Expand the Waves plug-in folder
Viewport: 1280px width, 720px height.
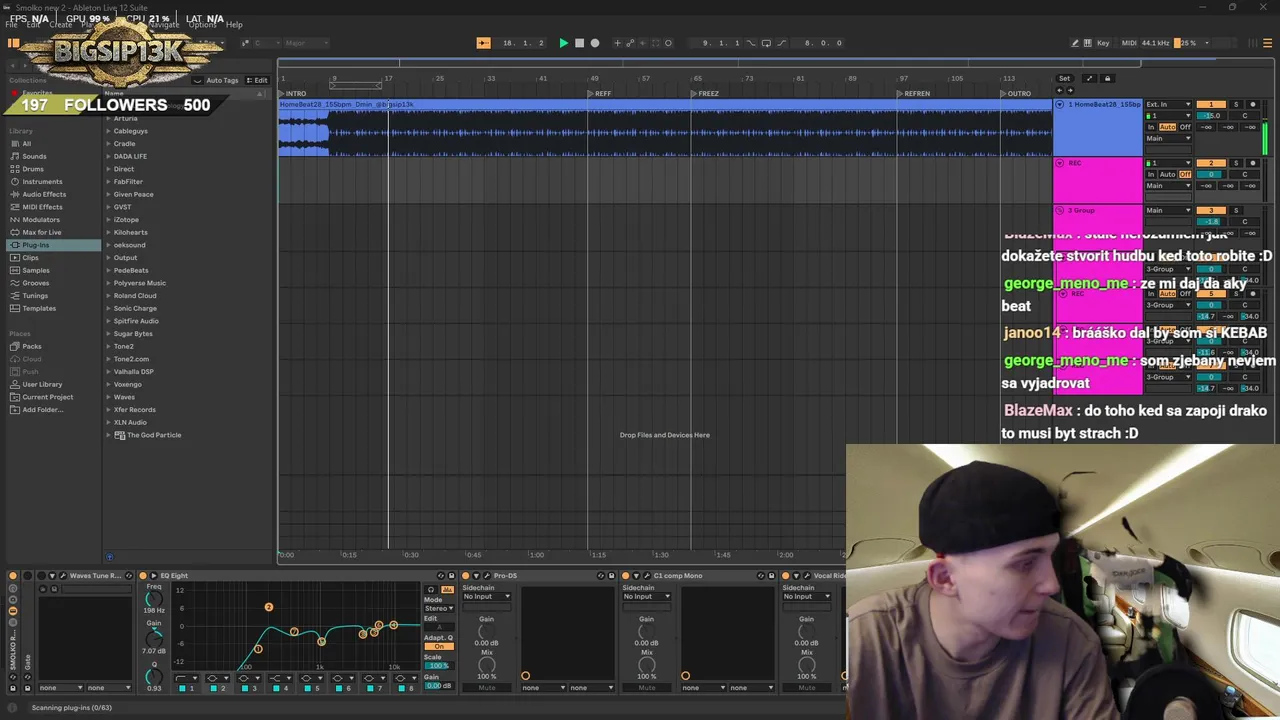tap(108, 397)
